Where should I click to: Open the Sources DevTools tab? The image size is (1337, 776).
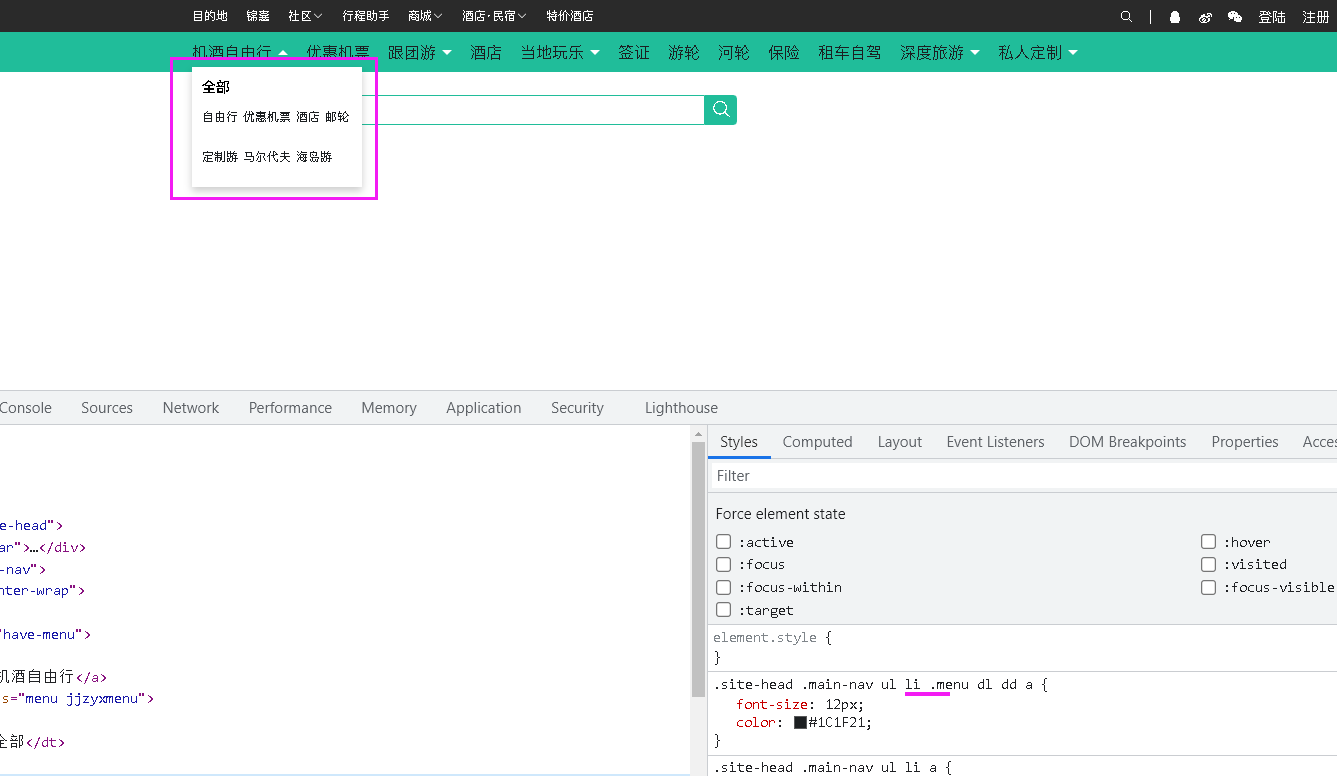tap(107, 408)
